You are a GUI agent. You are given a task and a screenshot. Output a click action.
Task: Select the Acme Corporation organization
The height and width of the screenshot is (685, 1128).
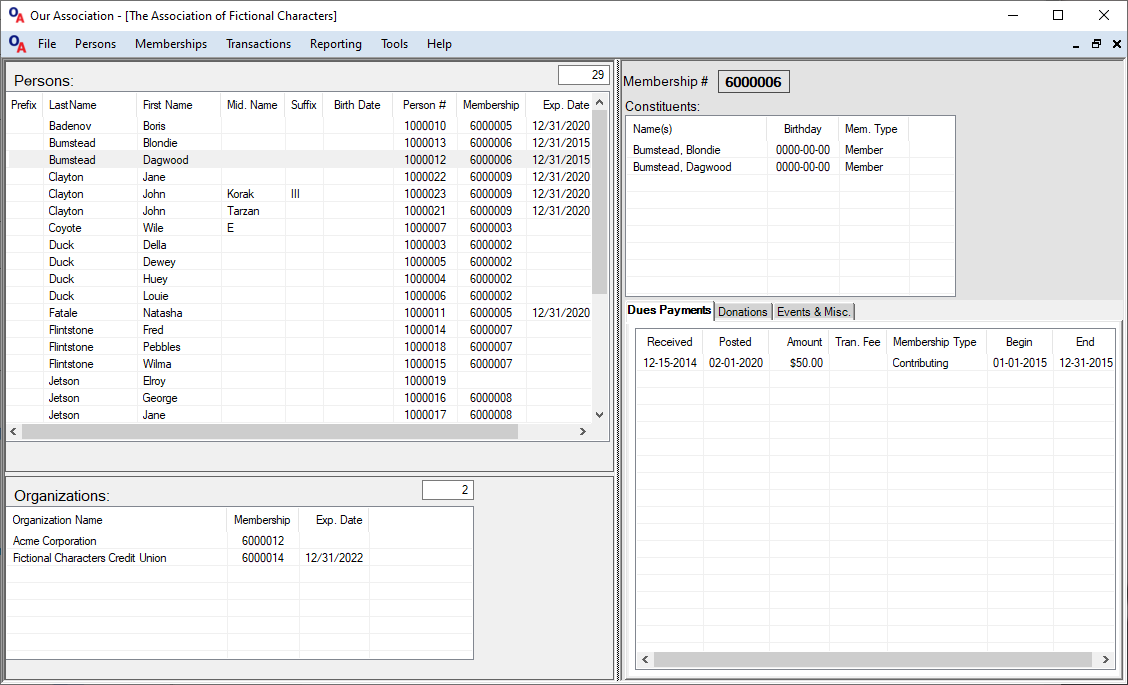[x=240, y=541]
